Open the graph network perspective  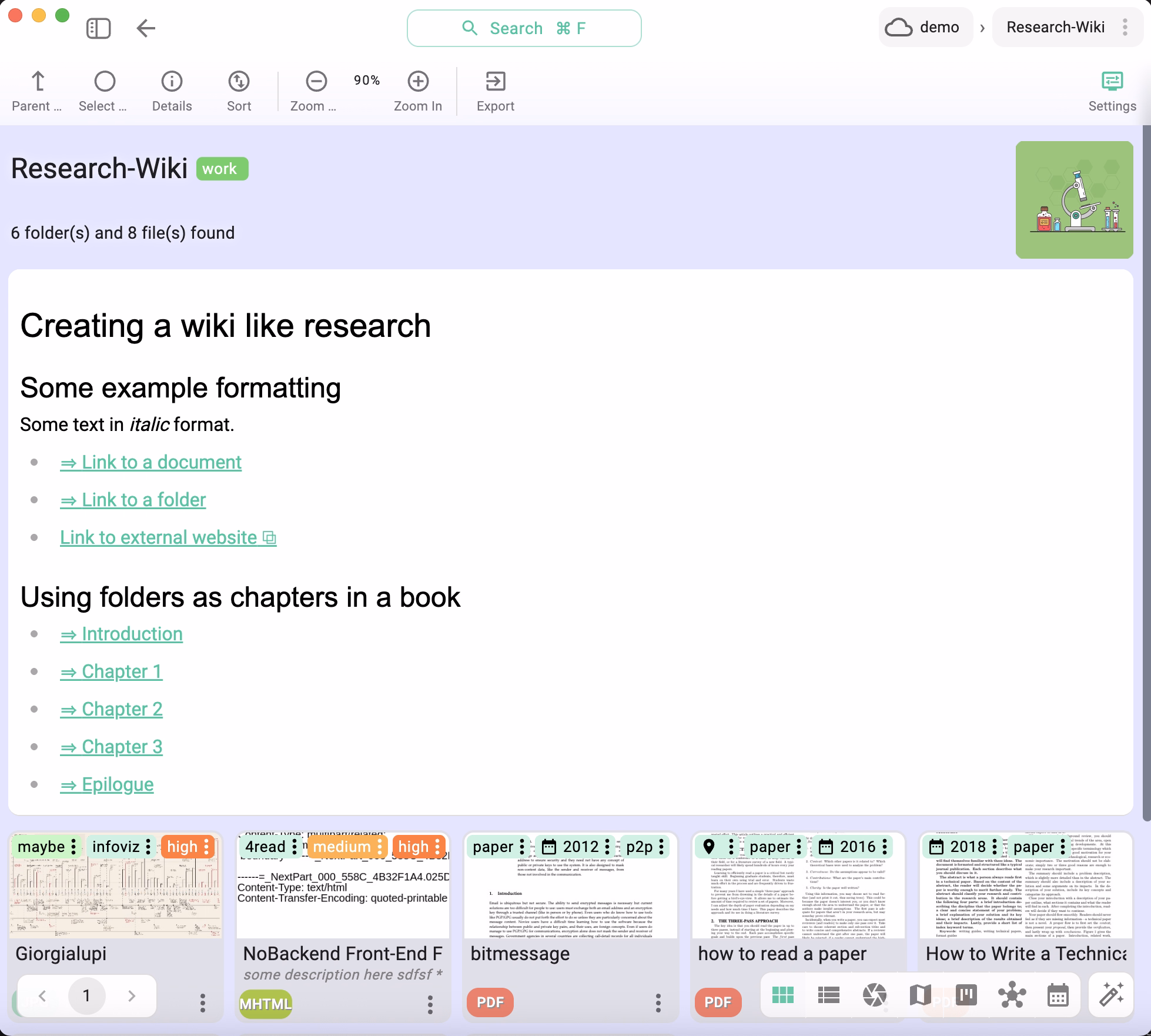click(x=1012, y=995)
